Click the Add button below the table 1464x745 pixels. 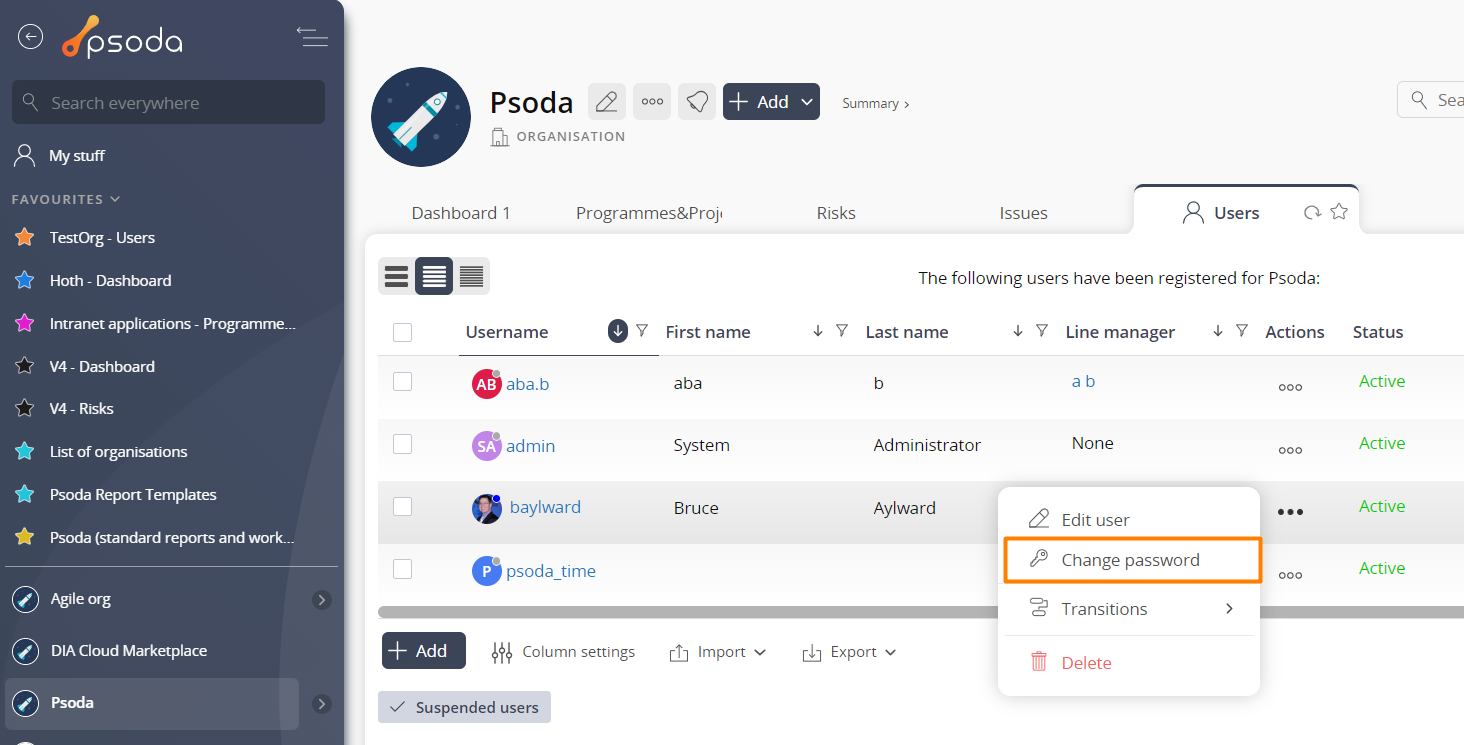(x=424, y=651)
